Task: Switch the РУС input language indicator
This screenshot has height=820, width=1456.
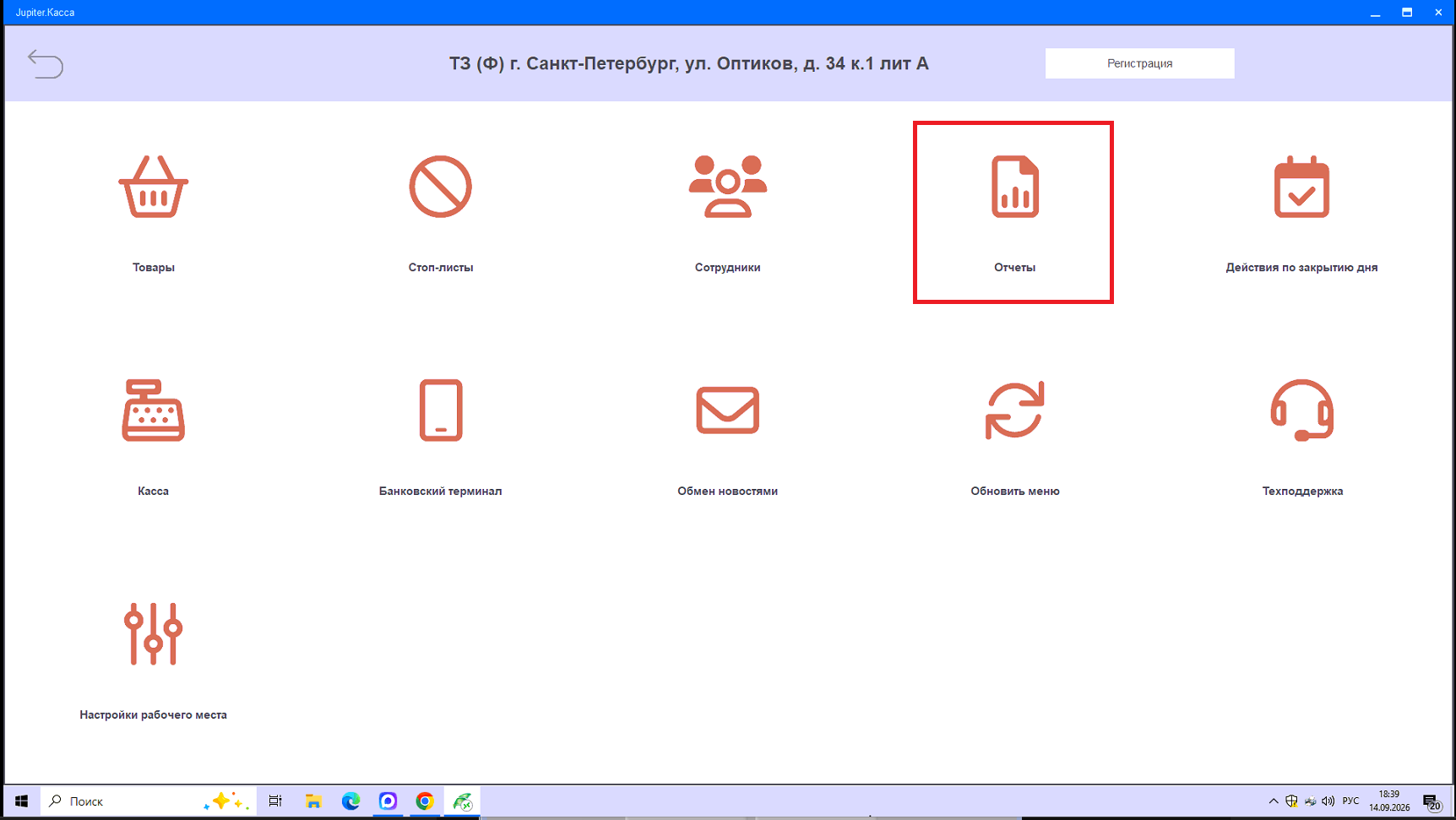Action: point(1350,801)
